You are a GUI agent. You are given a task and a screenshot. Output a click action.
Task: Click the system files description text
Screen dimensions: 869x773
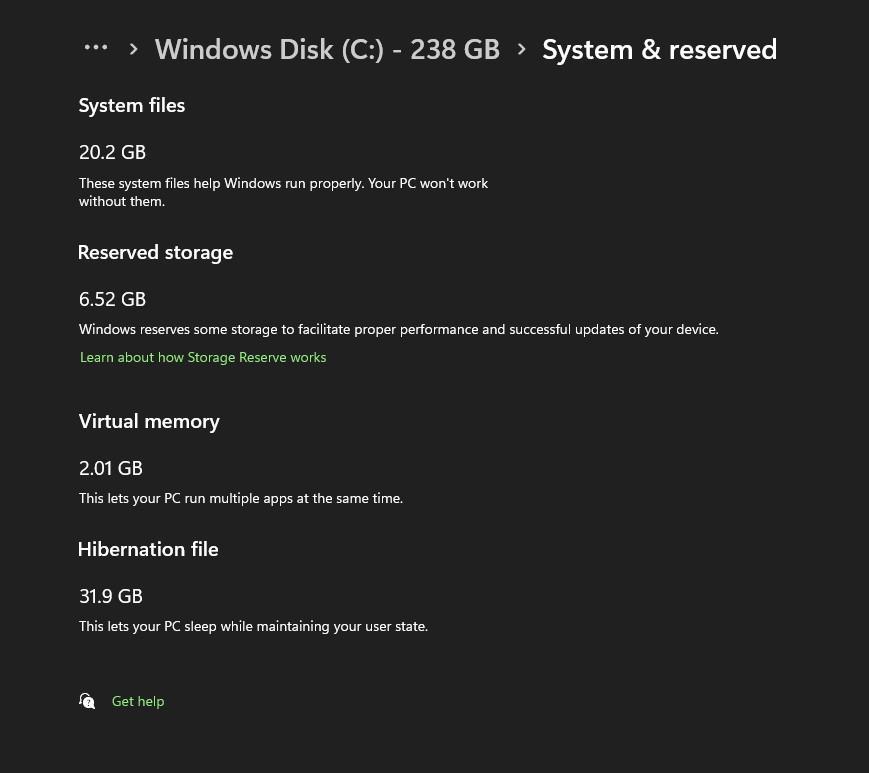pyautogui.click(x=283, y=192)
